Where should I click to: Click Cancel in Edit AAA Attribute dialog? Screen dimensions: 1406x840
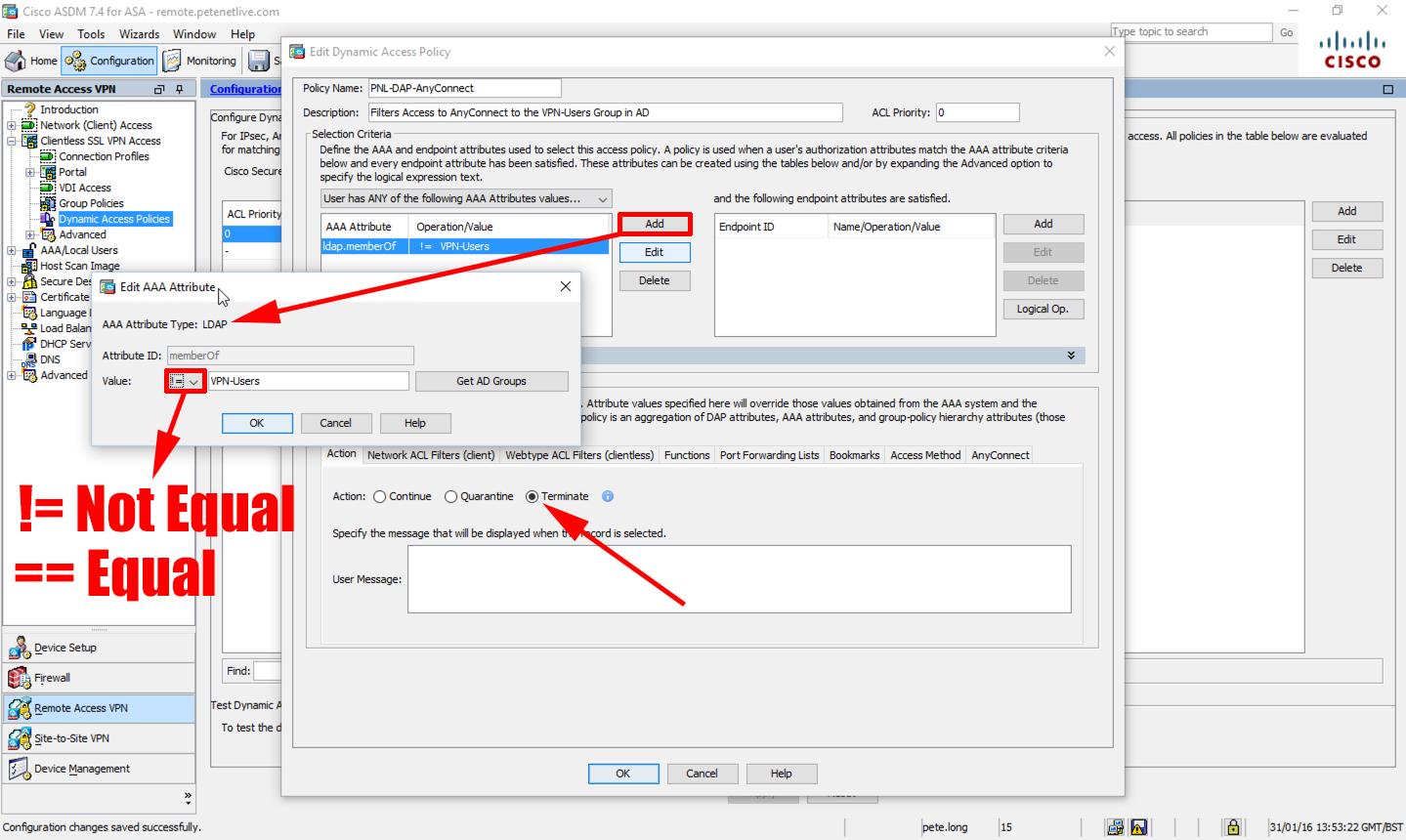tap(335, 423)
